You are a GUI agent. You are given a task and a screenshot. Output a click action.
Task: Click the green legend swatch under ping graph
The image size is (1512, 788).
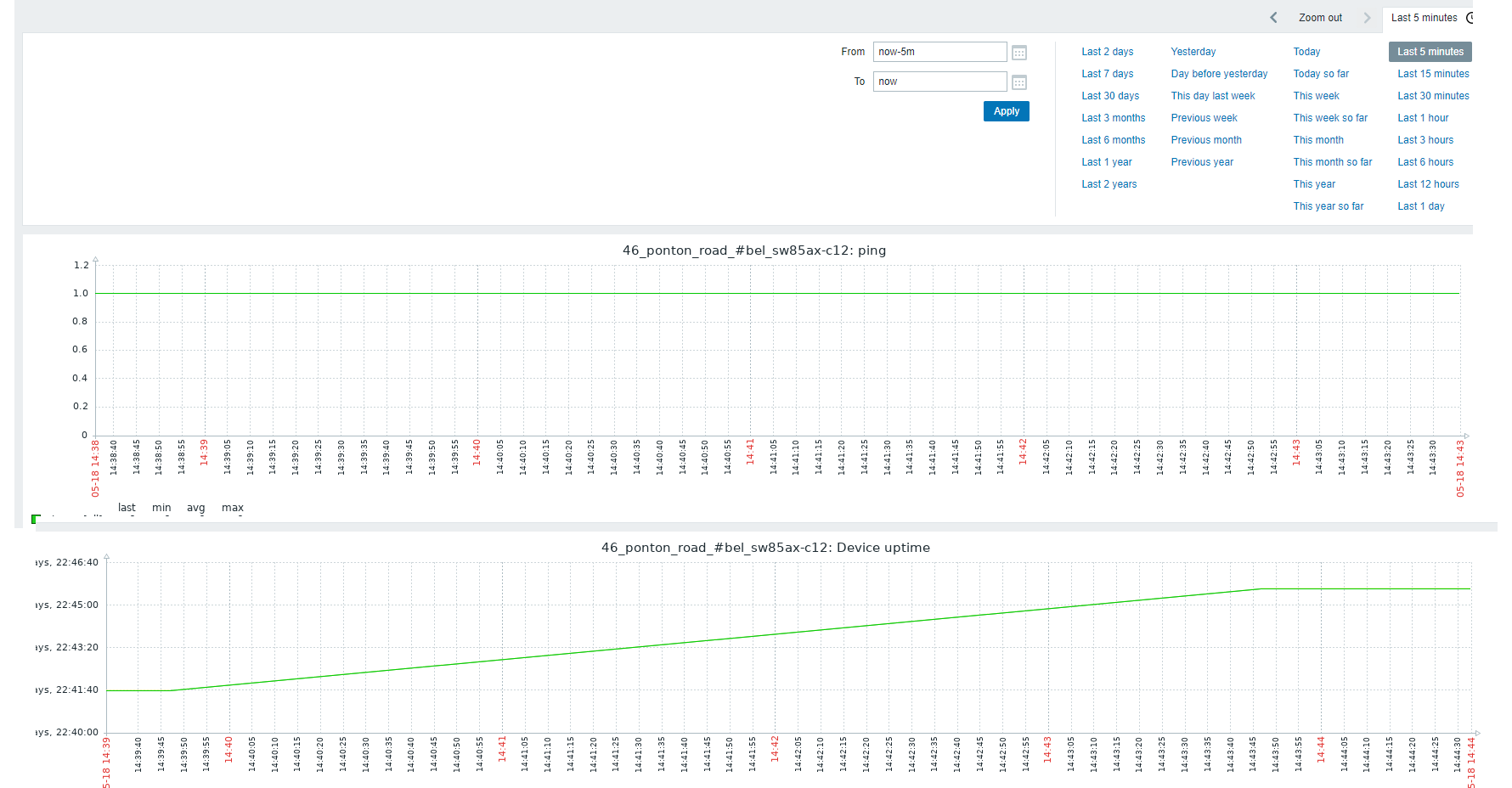click(x=36, y=519)
